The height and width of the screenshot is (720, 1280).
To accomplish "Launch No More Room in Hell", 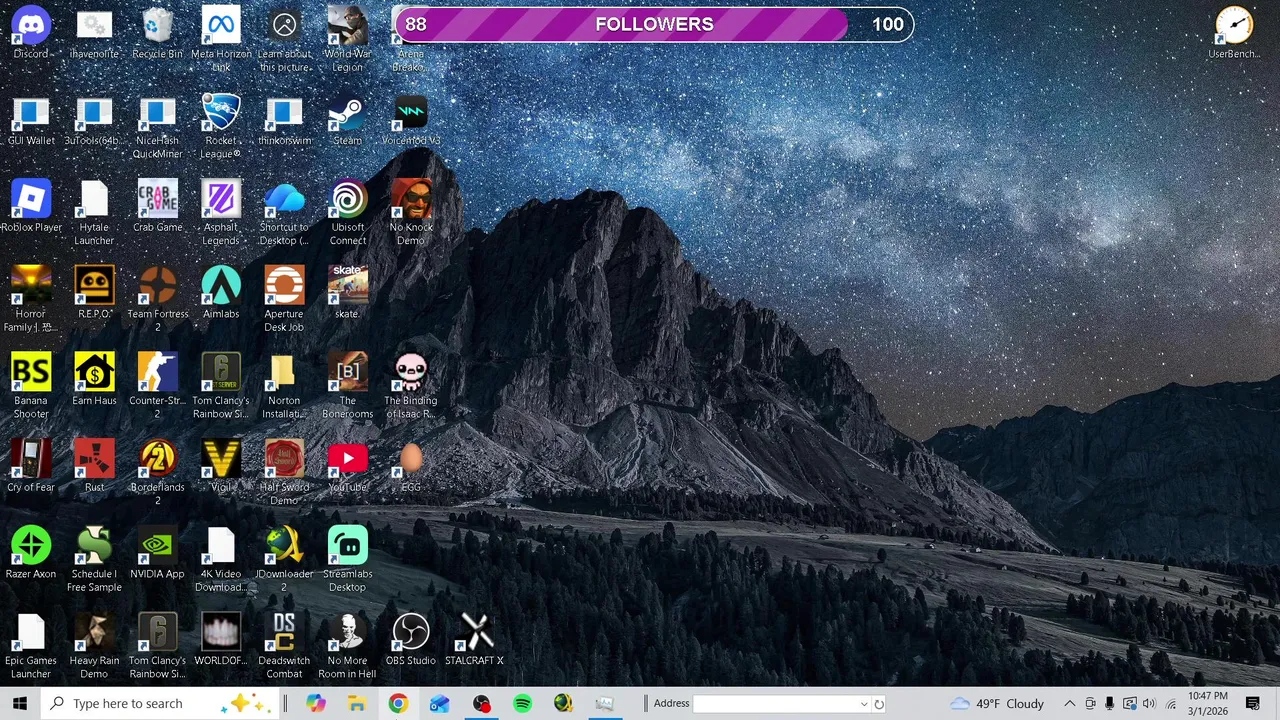I will (x=347, y=646).
